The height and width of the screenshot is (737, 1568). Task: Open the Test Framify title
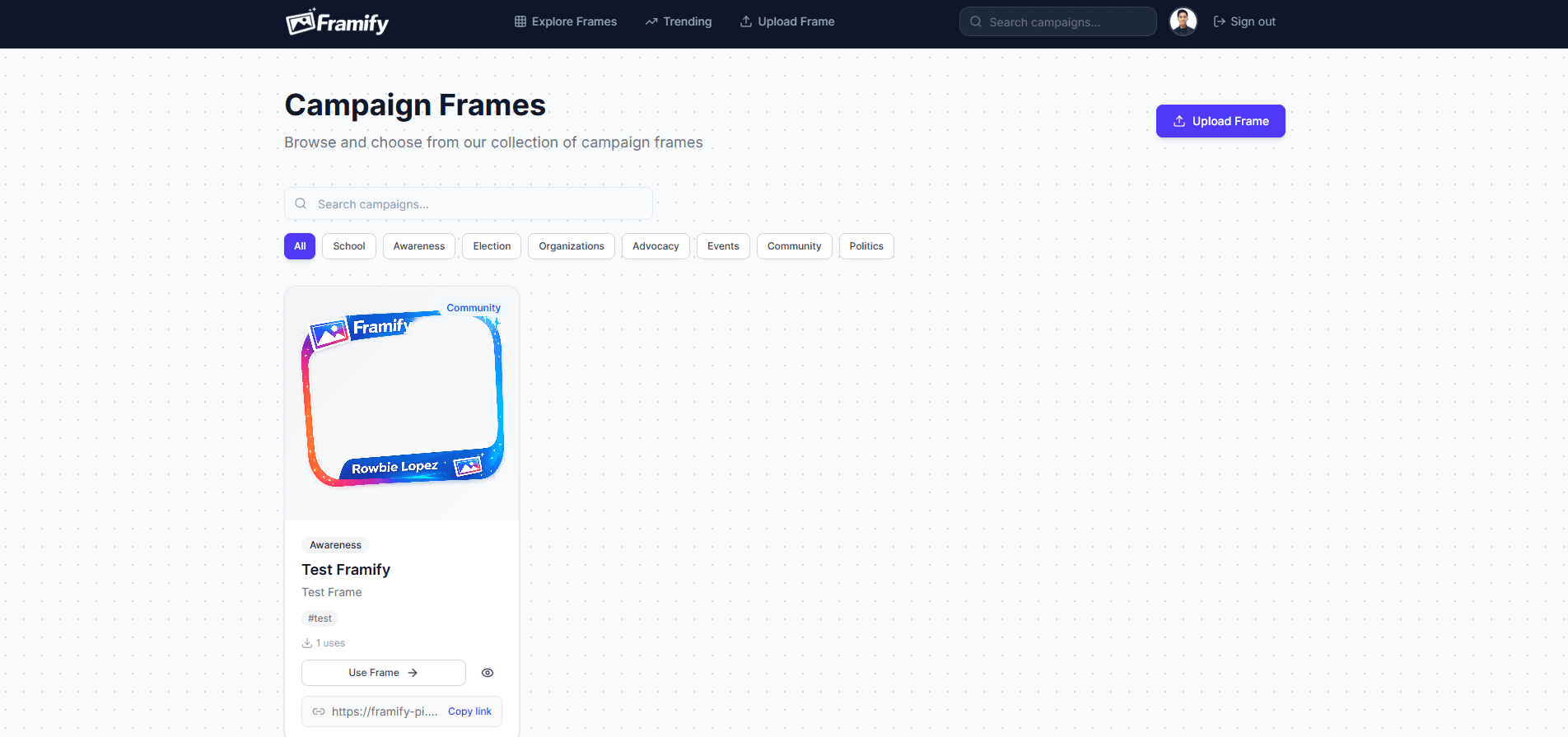coord(346,570)
